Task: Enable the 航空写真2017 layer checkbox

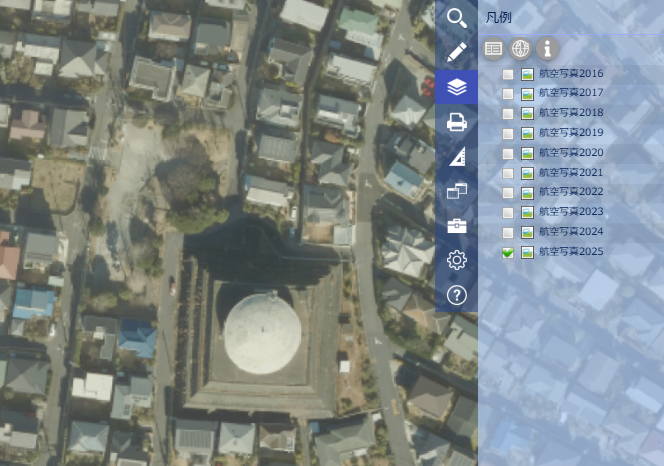Action: pos(508,94)
